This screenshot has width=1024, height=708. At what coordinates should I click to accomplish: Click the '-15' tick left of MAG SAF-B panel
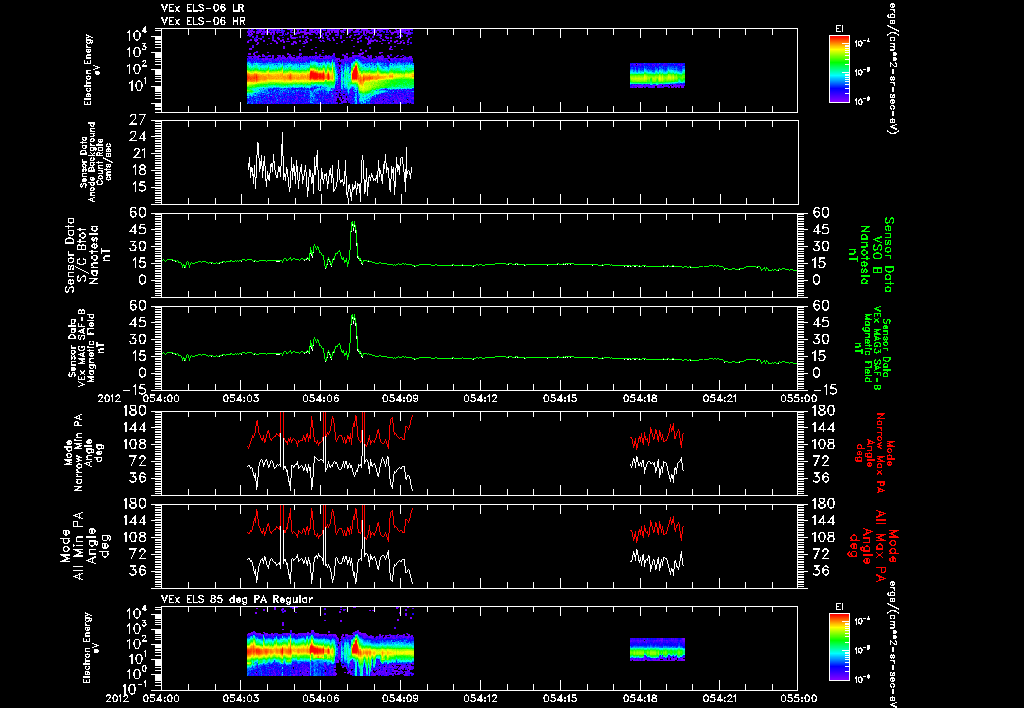tap(136, 389)
